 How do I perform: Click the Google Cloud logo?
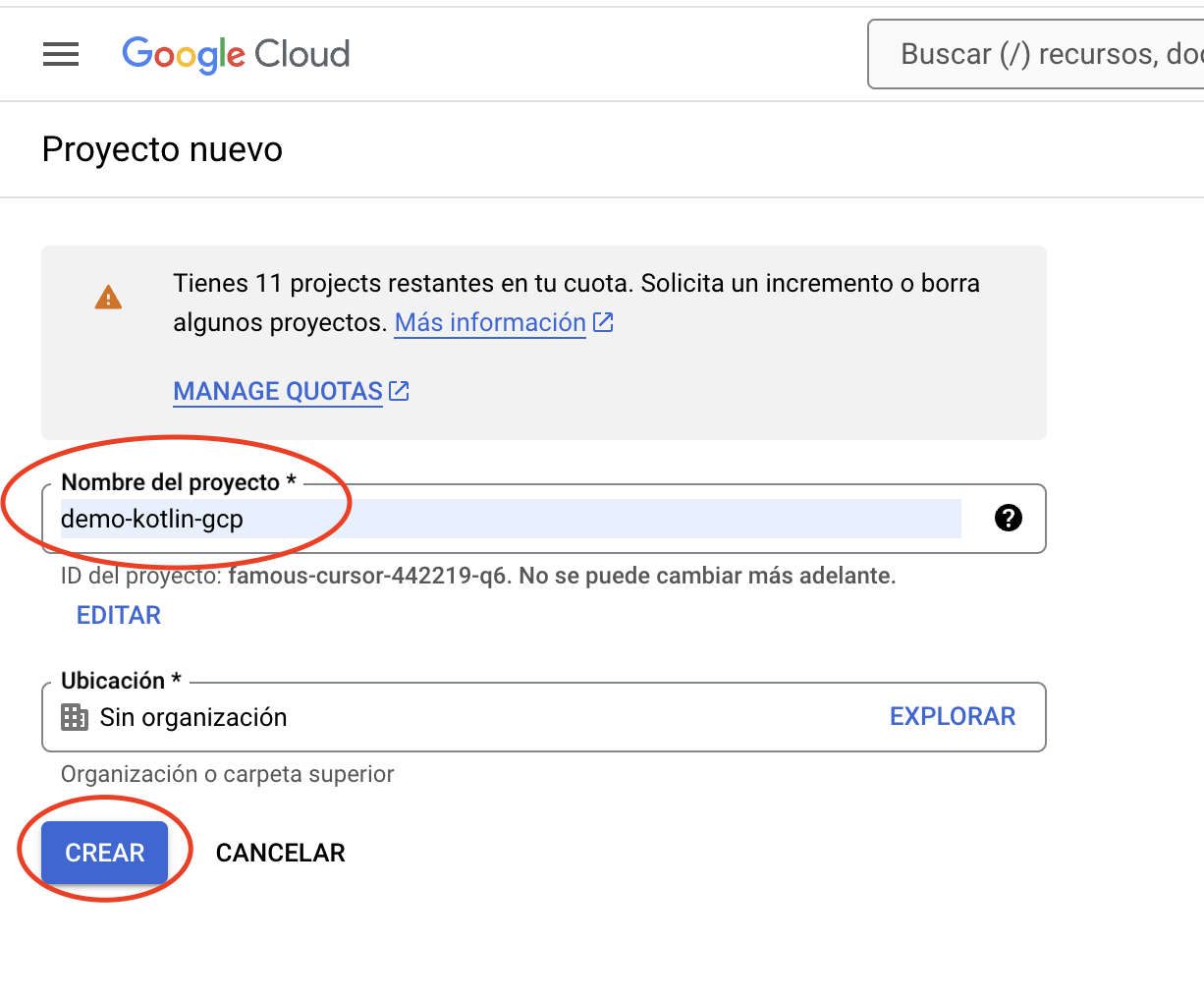click(236, 54)
